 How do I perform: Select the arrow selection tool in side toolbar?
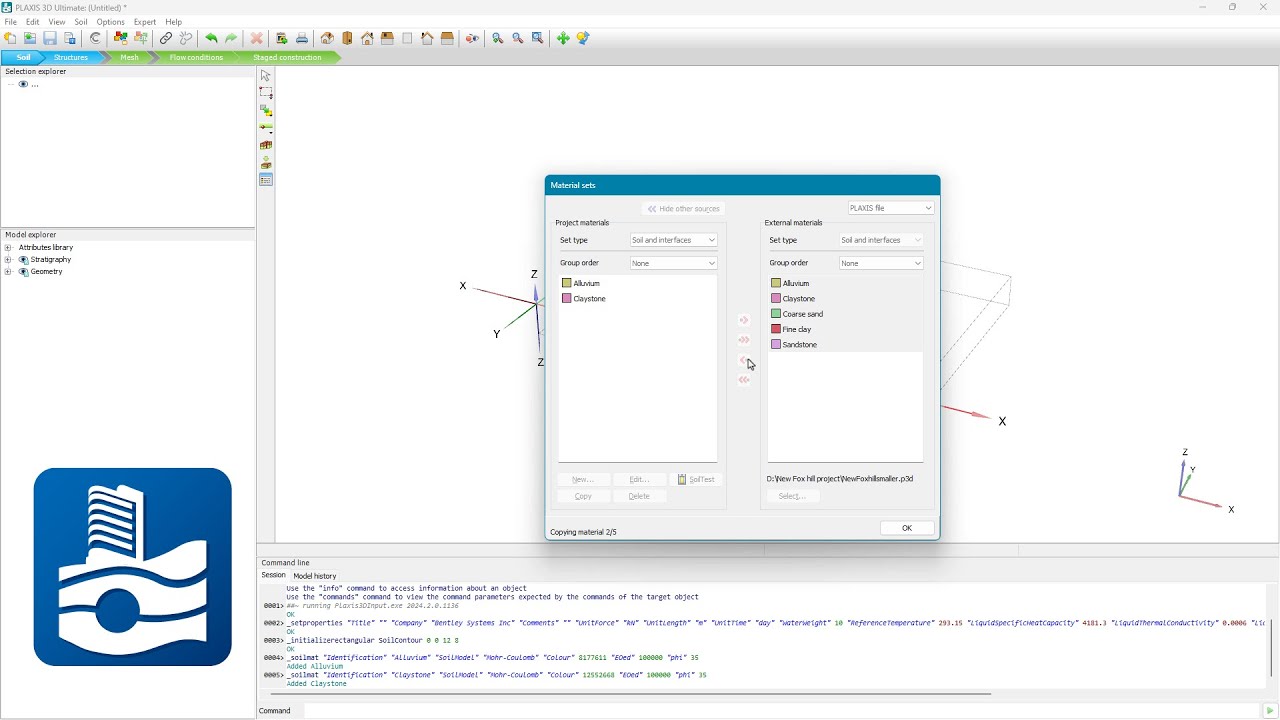265,76
